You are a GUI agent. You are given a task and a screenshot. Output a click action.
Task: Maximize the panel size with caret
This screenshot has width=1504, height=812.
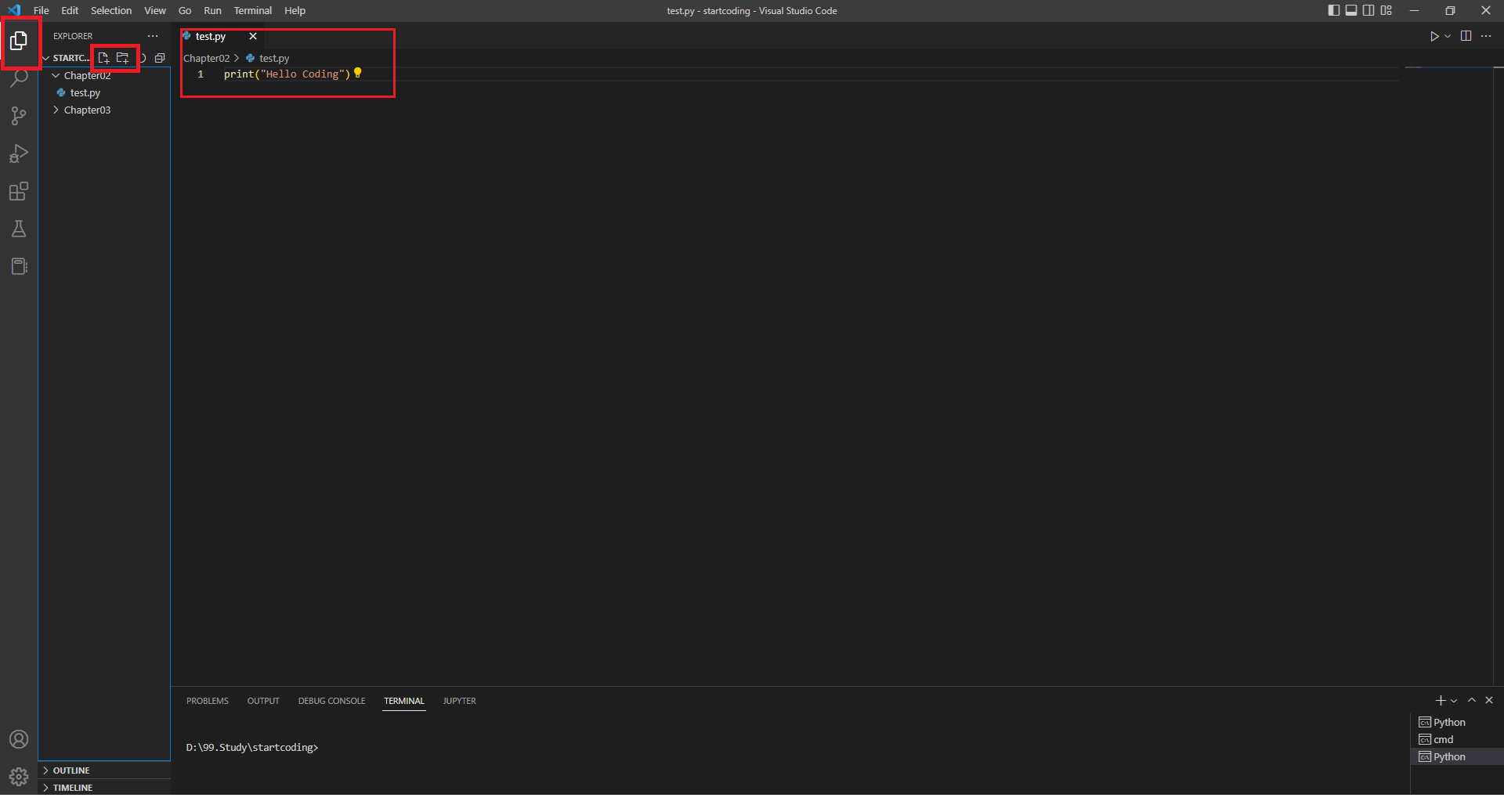coord(1472,700)
